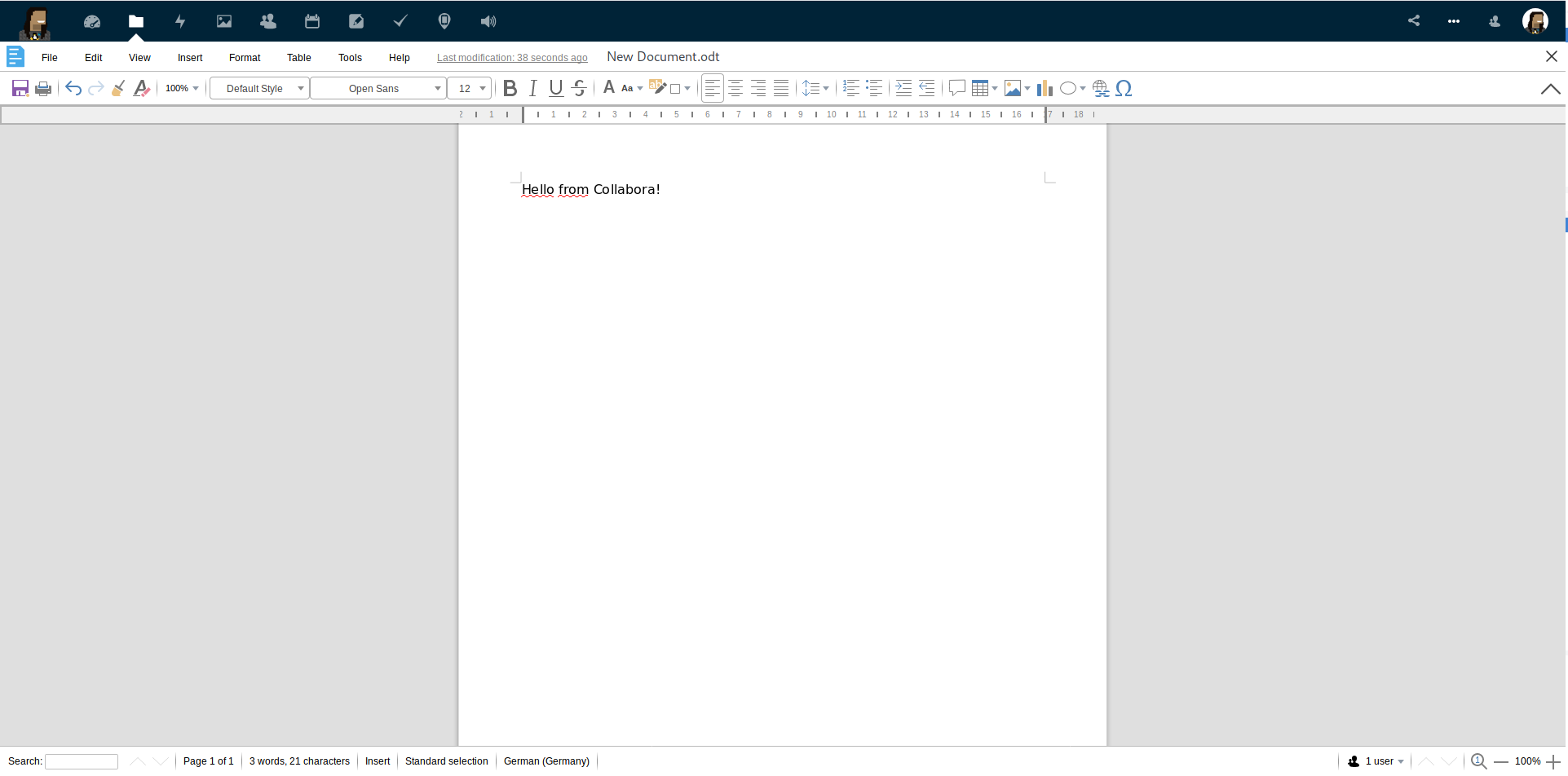Undo the last action
The width and height of the screenshot is (1568, 776).
(73, 88)
